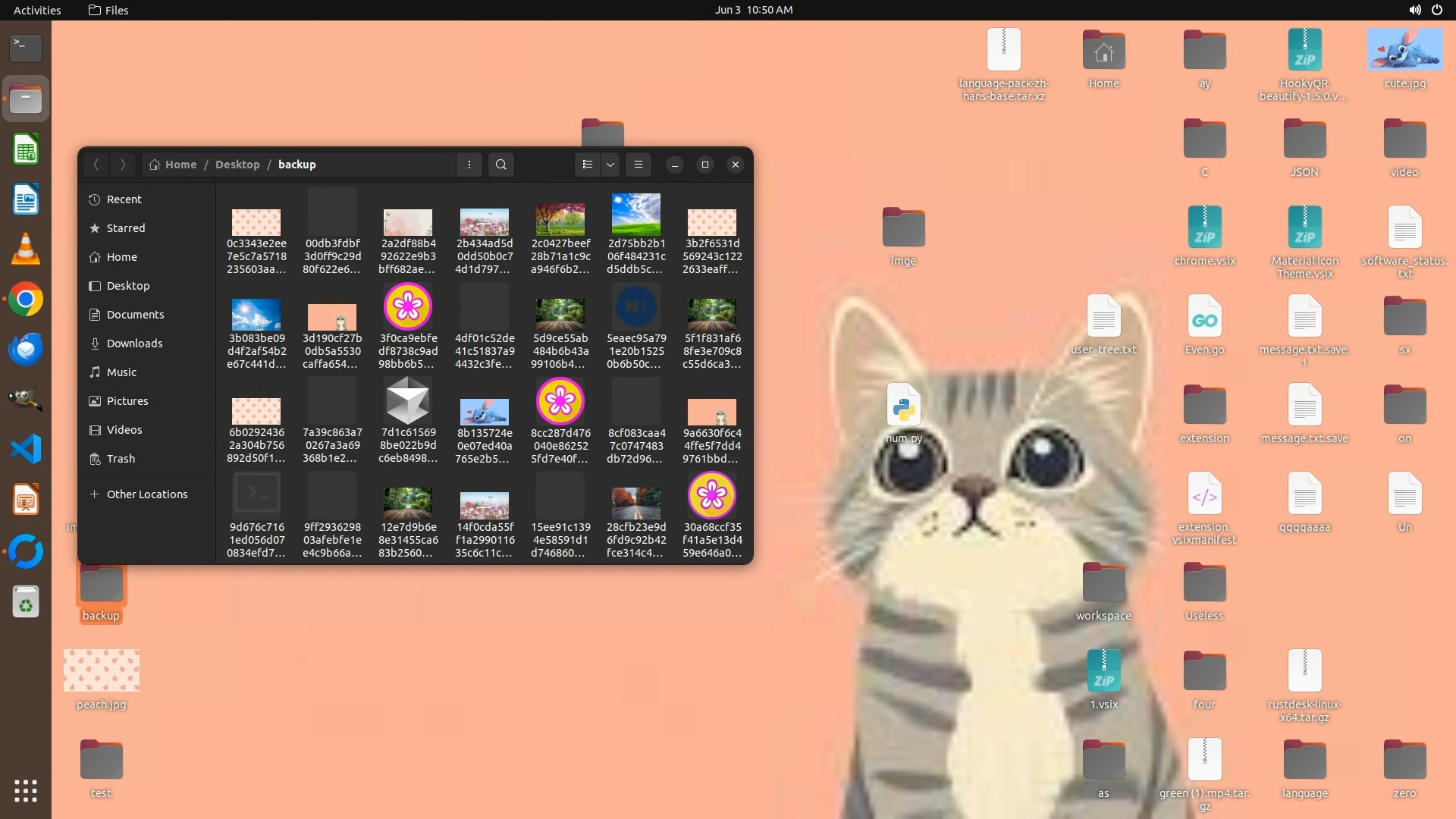Select Starred in the sidebar

pos(126,228)
